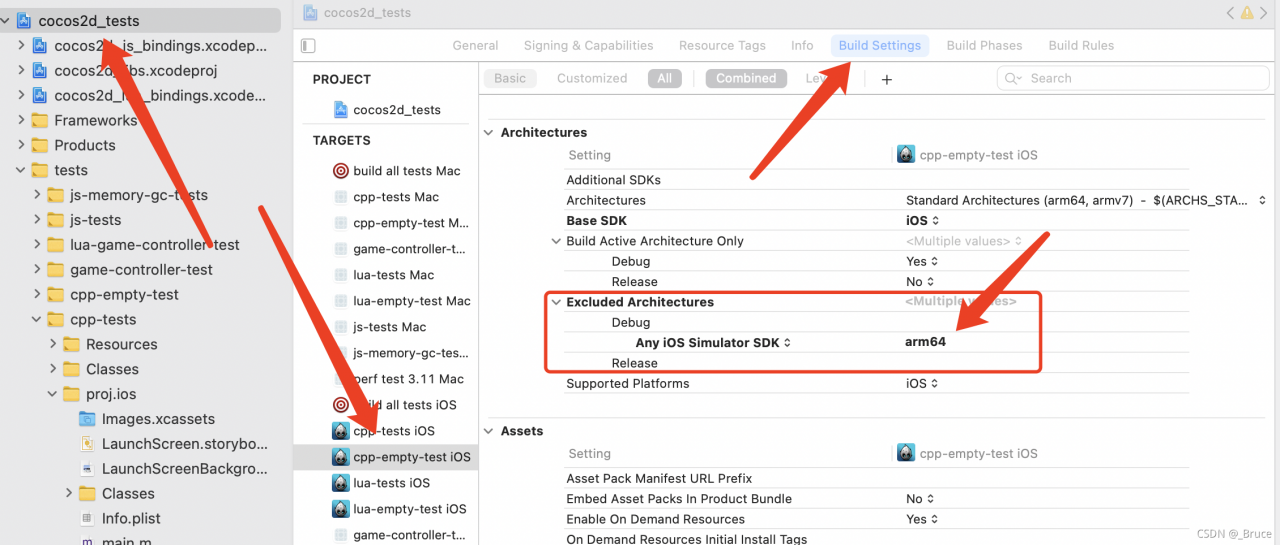Open the Base SDK iOS dropdown

pos(923,221)
